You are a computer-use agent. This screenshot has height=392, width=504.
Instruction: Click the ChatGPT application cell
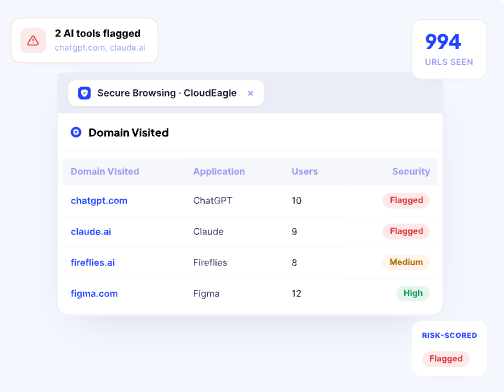pyautogui.click(x=213, y=201)
